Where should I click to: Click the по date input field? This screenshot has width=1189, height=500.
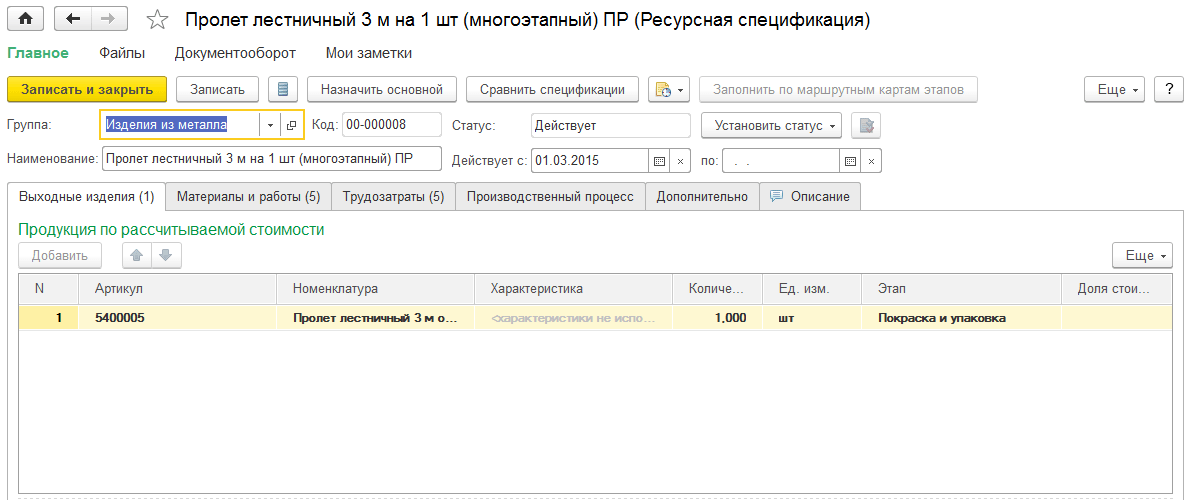pyautogui.click(x=781, y=161)
